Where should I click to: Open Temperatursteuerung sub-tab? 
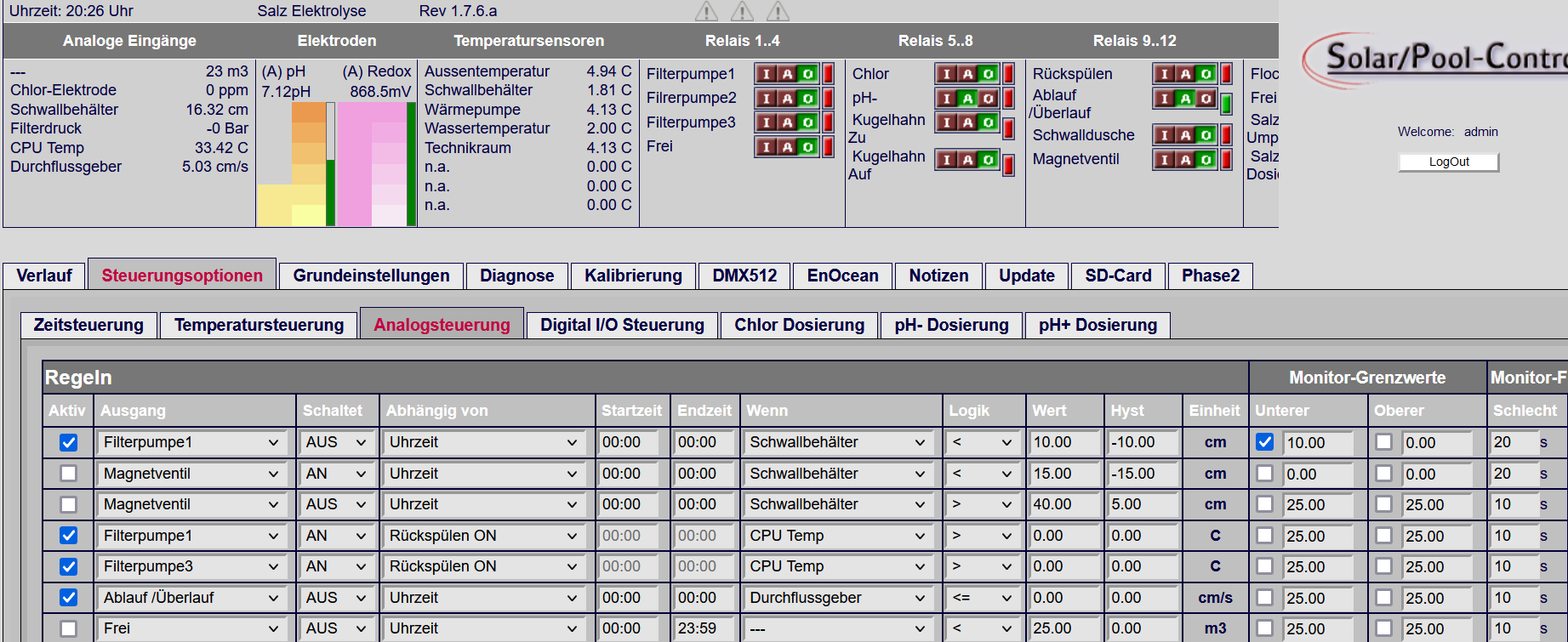259,325
